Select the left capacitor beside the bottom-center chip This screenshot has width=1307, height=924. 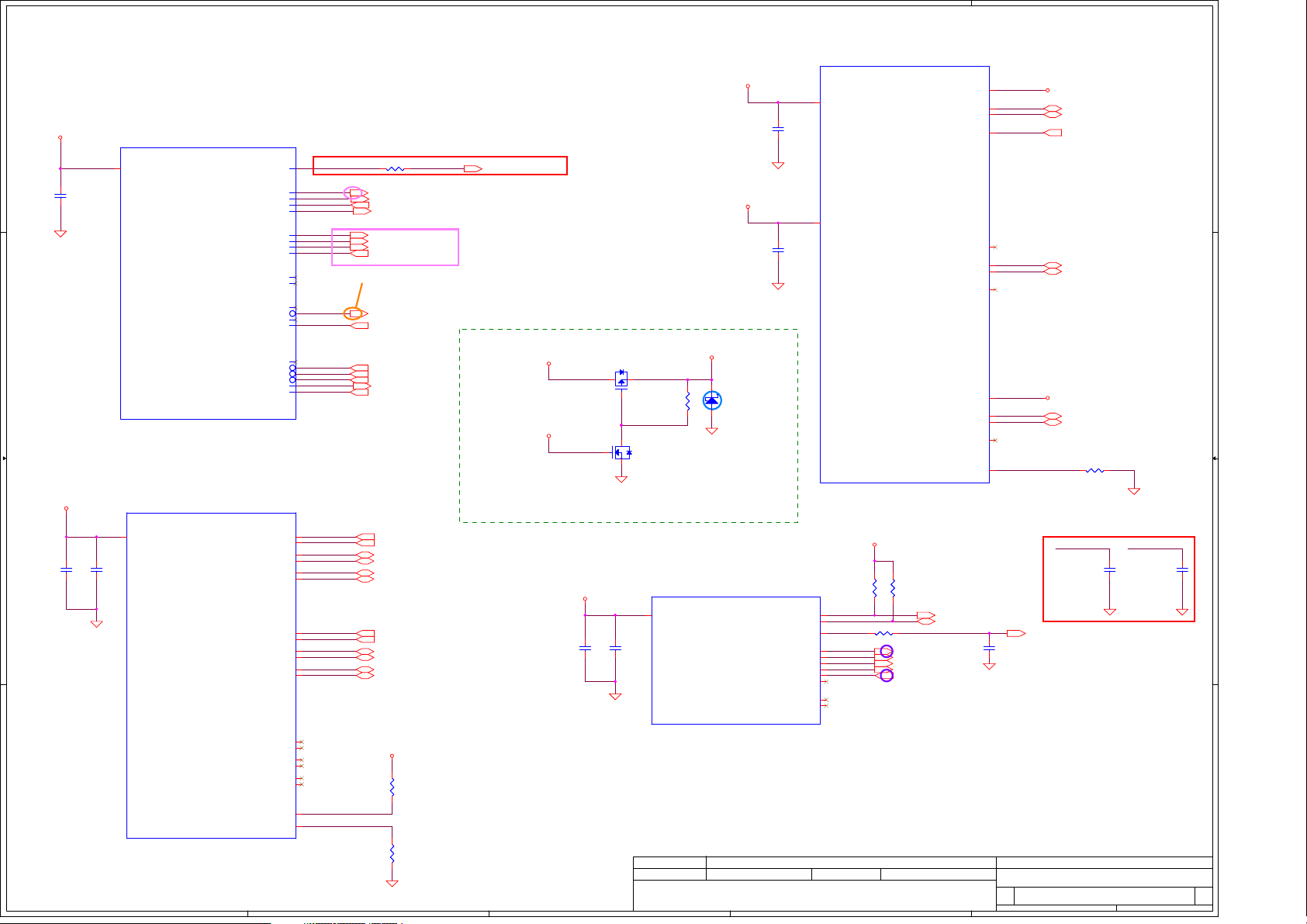click(x=585, y=647)
